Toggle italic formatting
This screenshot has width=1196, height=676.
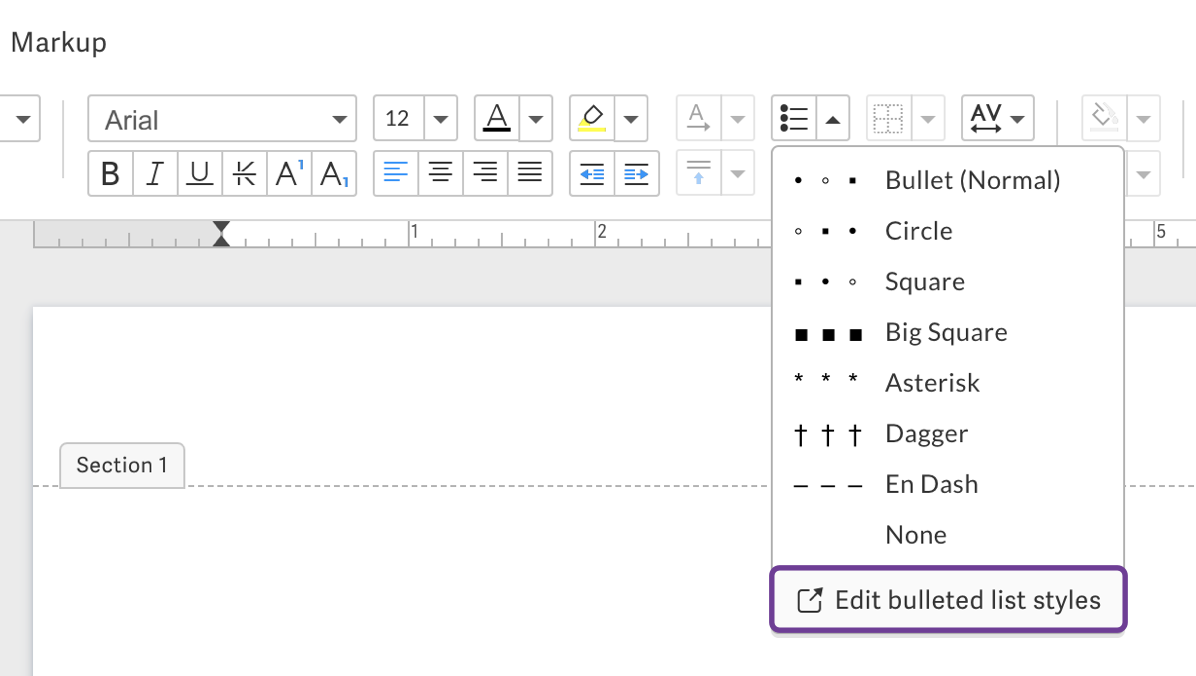tap(154, 173)
